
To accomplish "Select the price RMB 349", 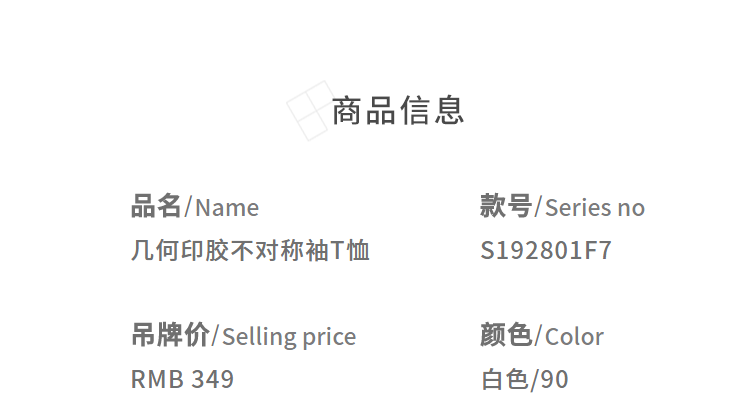I will [182, 379].
